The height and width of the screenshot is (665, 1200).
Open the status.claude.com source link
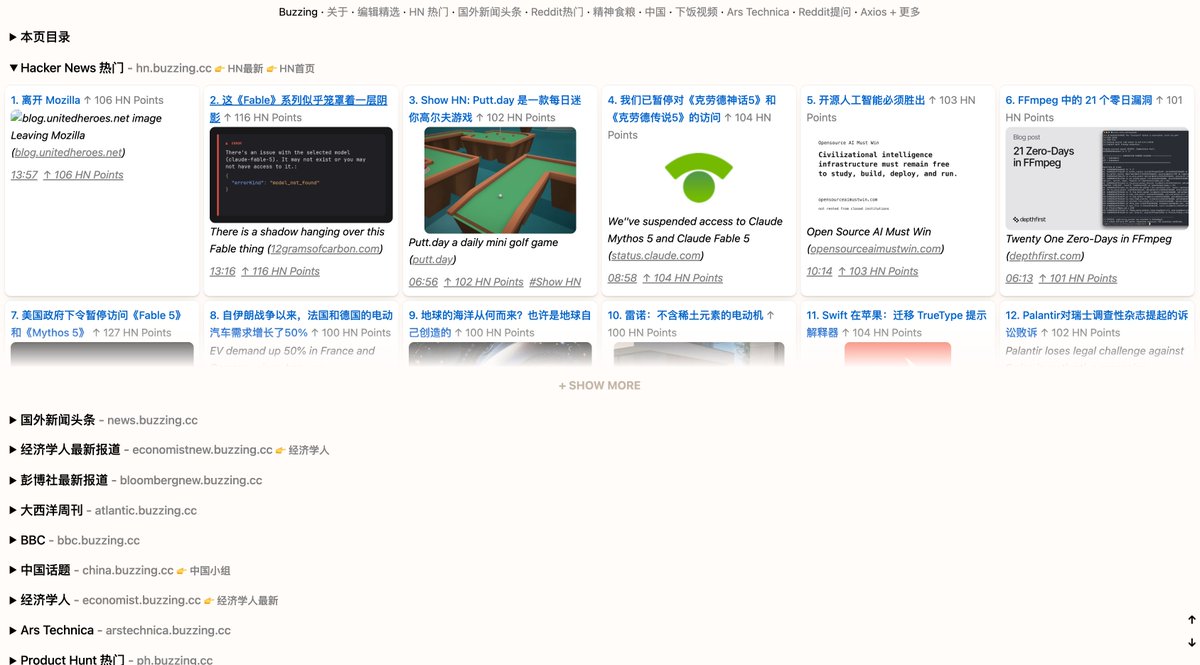point(656,255)
